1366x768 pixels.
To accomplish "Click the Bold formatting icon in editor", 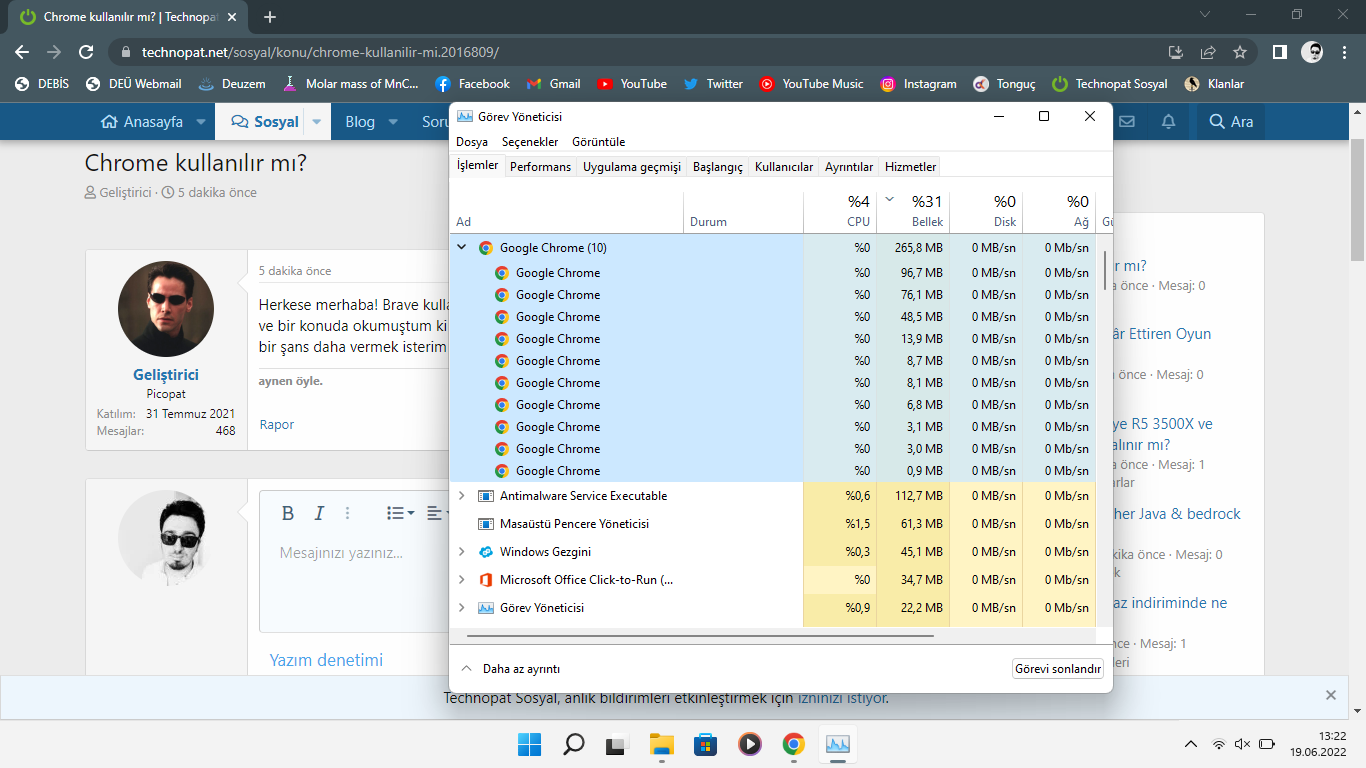I will click(x=288, y=513).
